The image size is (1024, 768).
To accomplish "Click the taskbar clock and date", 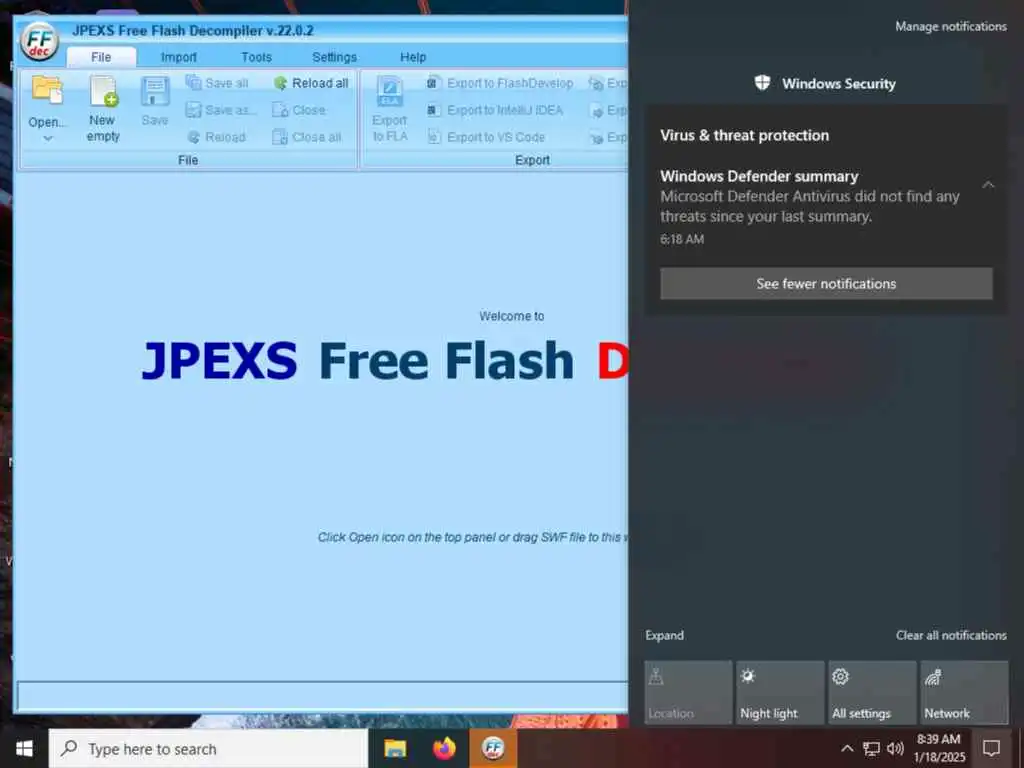I will coord(938,748).
